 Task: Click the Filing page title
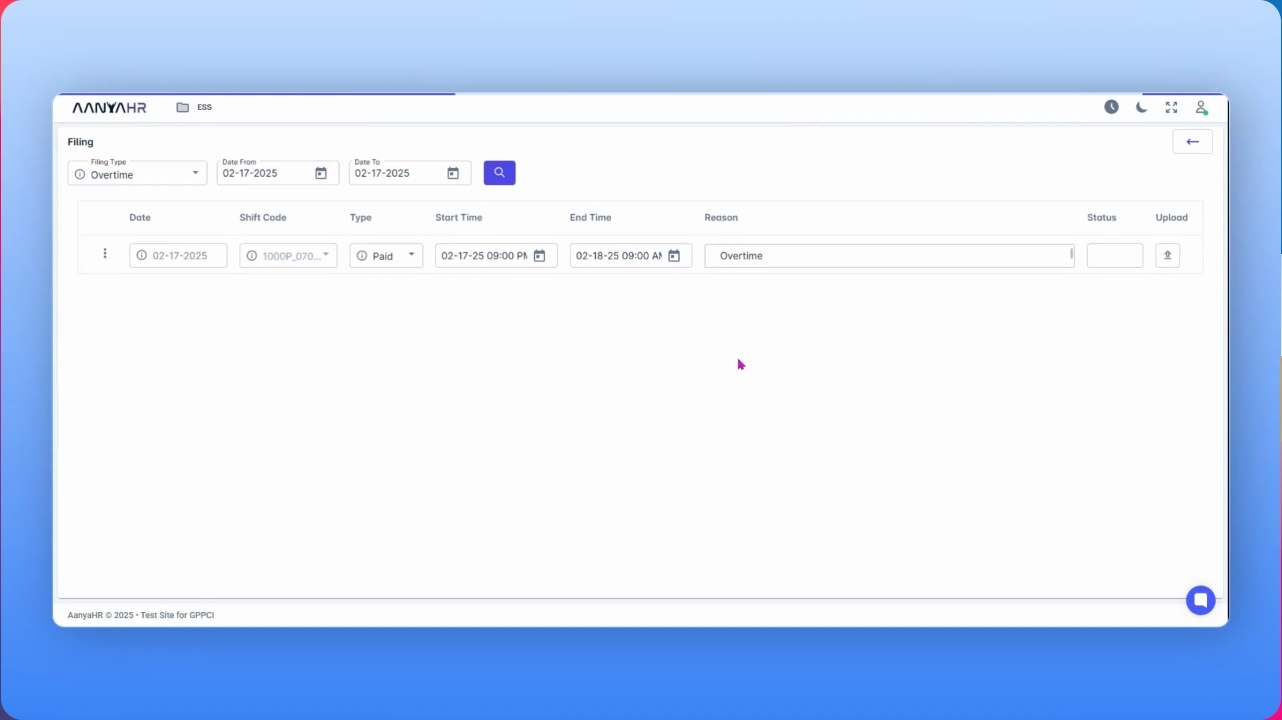(x=80, y=142)
